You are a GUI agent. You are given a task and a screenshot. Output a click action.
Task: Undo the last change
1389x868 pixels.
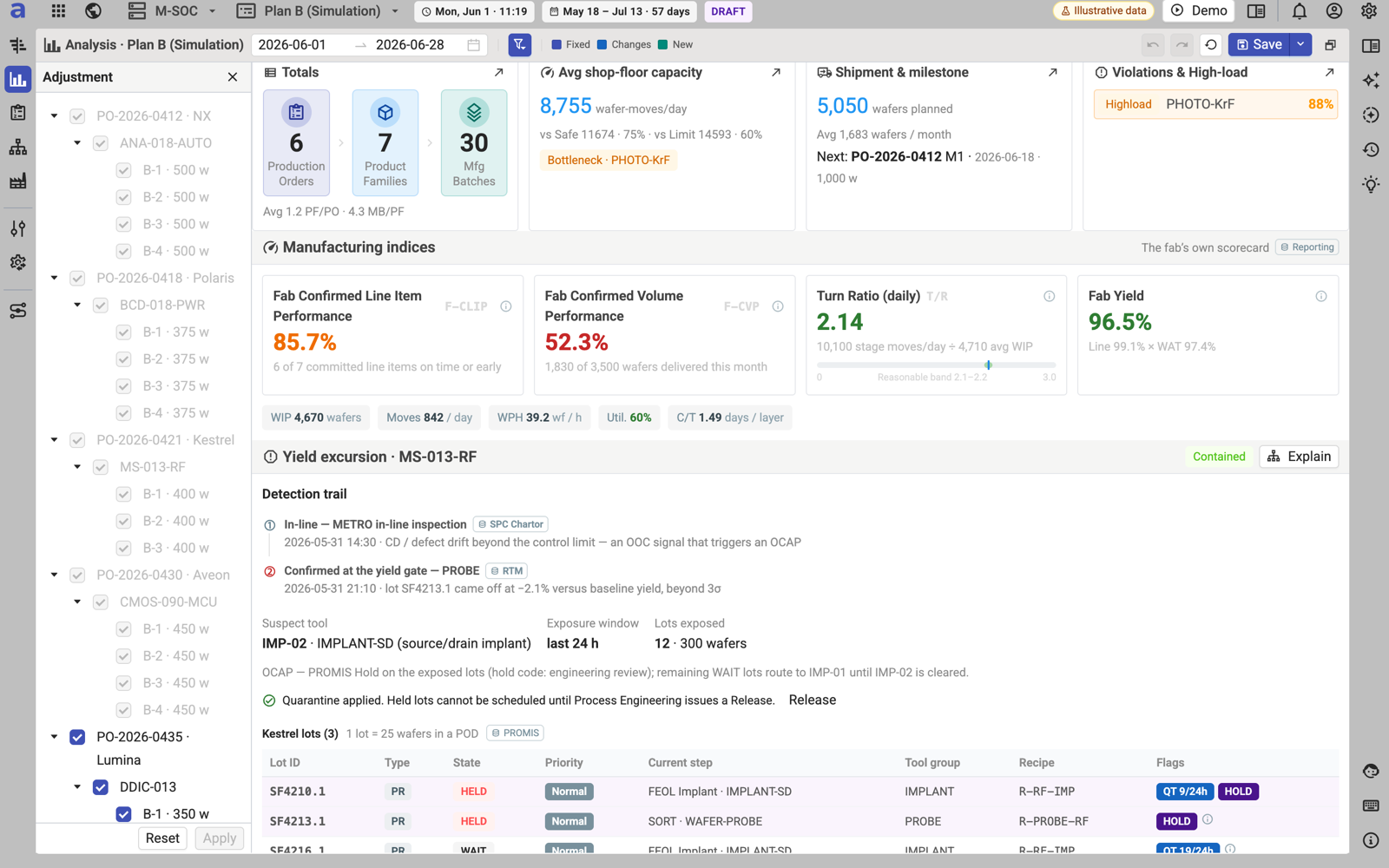pos(1153,44)
